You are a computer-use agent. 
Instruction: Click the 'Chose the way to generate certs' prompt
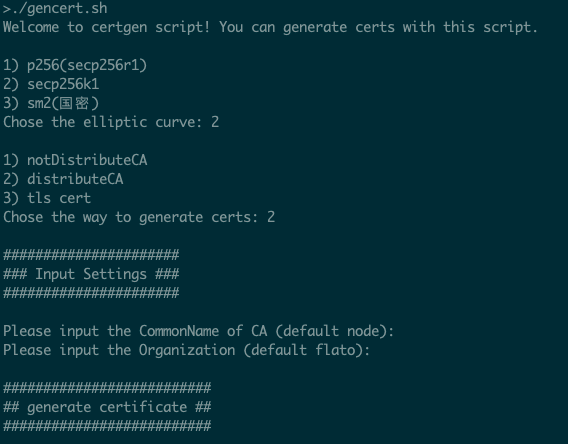point(130,217)
